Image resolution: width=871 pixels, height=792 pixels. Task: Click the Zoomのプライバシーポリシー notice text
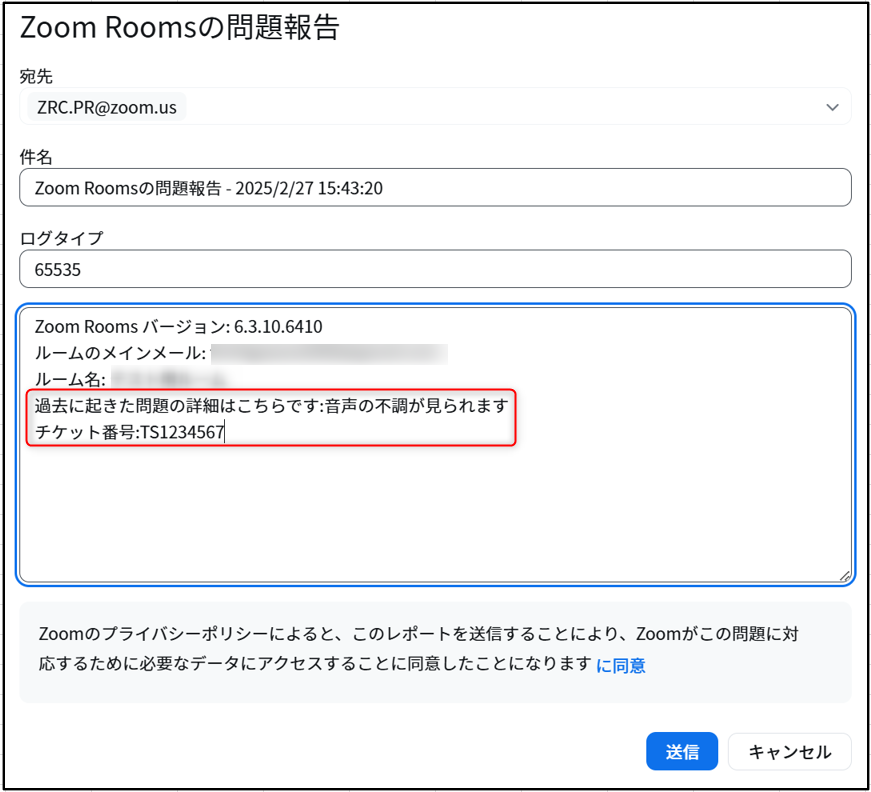pyautogui.click(x=418, y=649)
